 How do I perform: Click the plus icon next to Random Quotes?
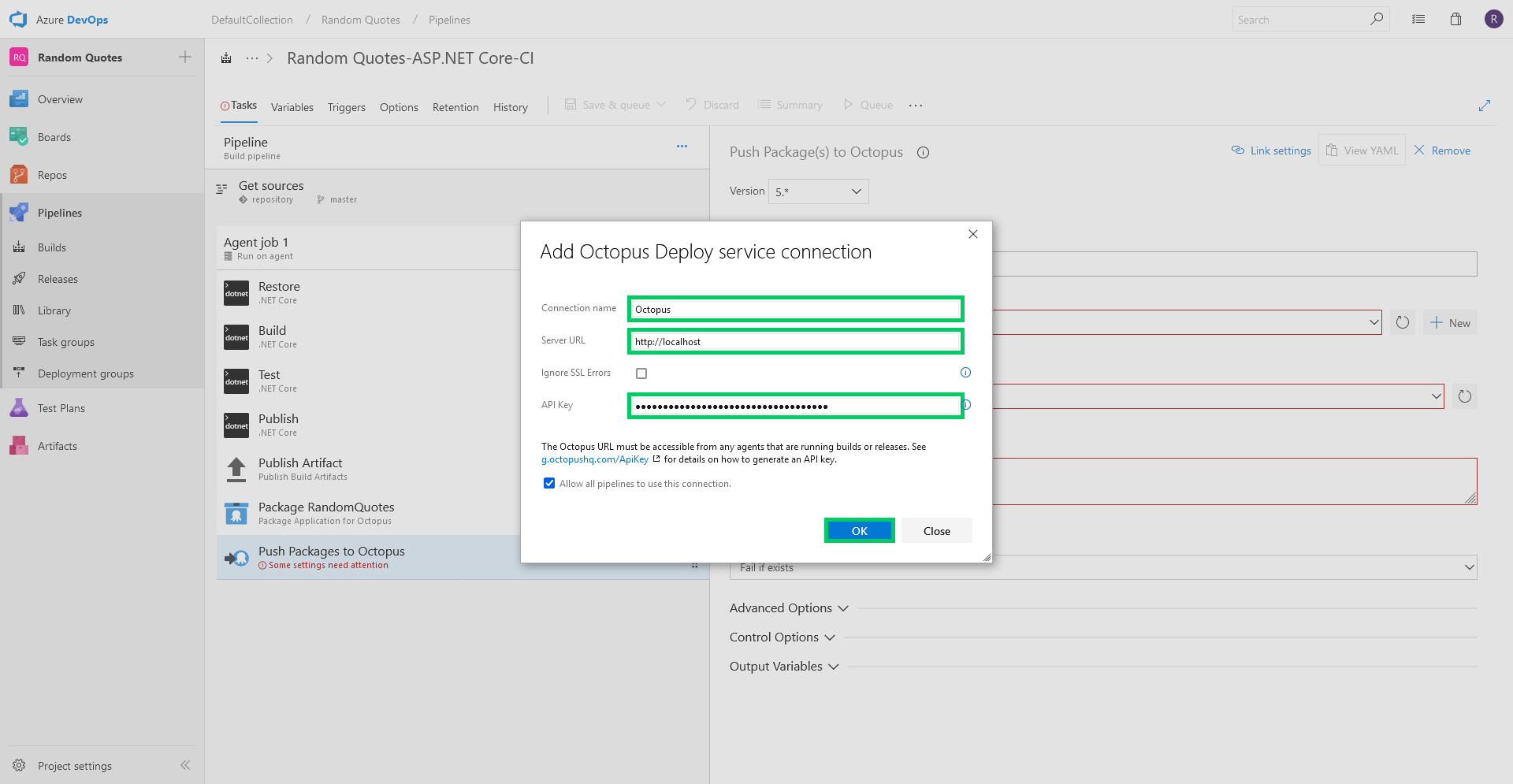click(185, 57)
